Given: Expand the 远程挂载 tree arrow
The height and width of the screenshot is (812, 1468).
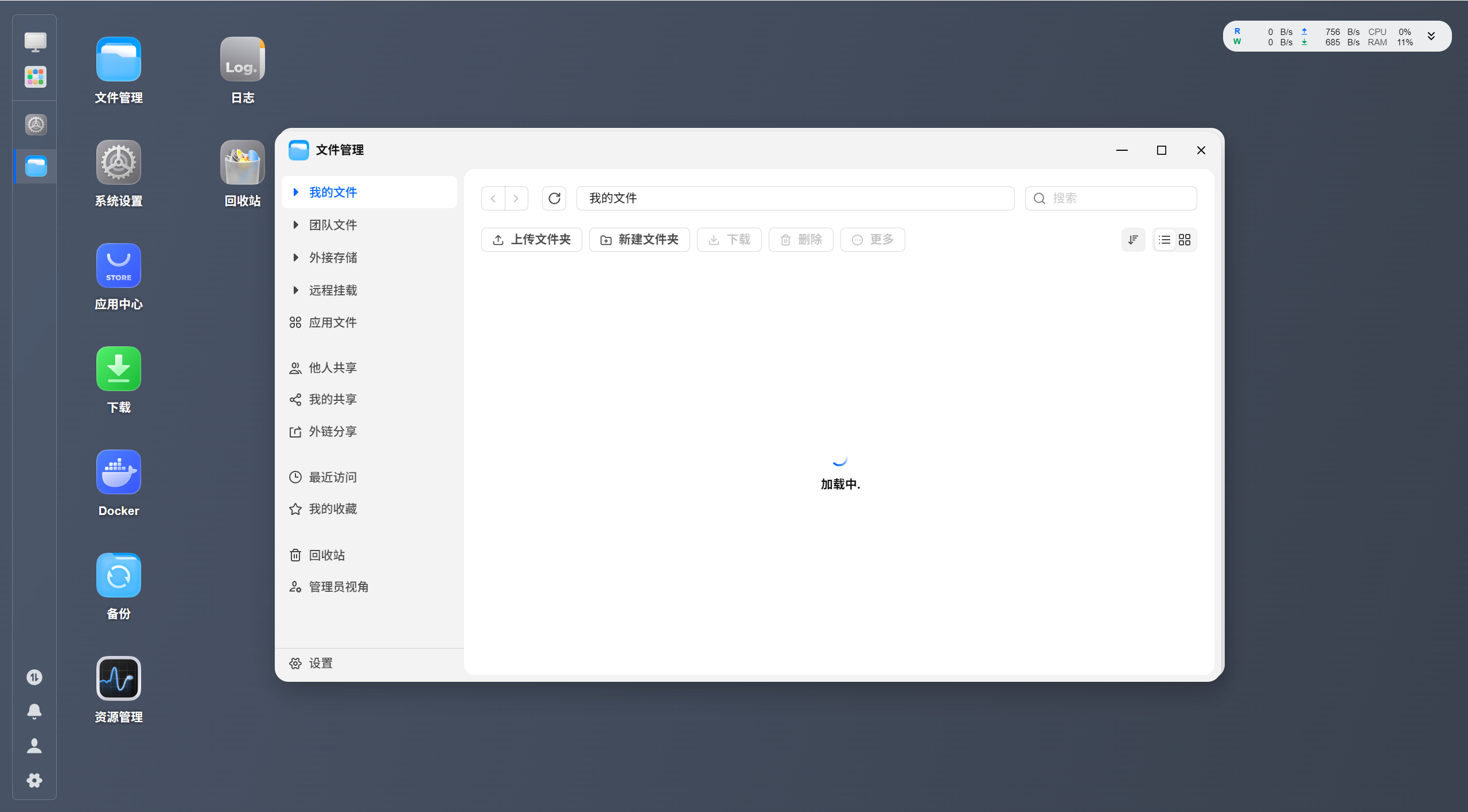Looking at the screenshot, I should [295, 290].
